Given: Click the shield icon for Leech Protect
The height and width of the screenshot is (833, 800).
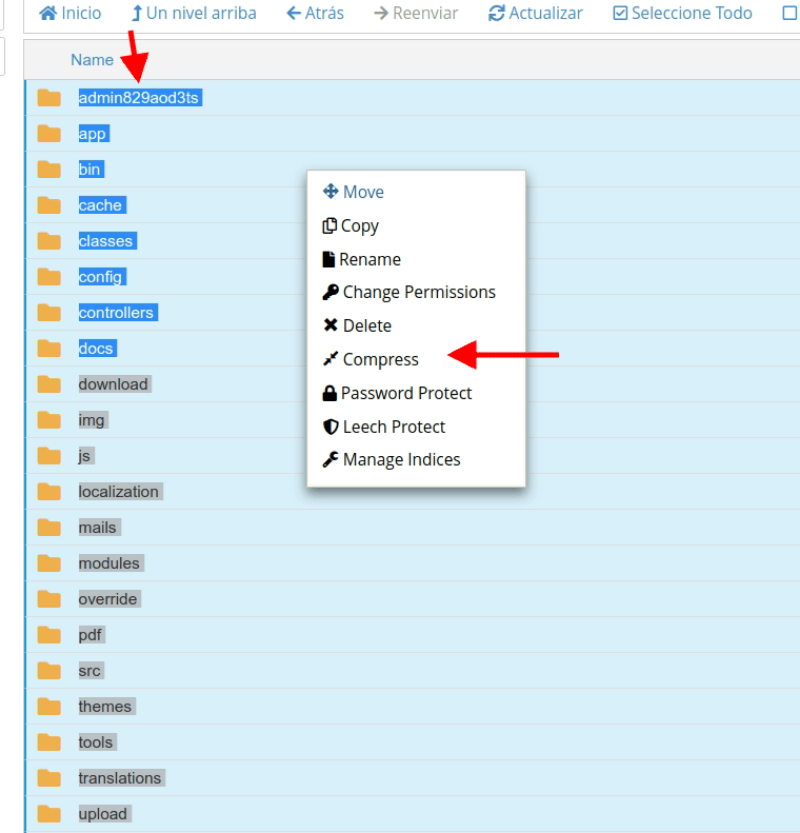Looking at the screenshot, I should [330, 427].
